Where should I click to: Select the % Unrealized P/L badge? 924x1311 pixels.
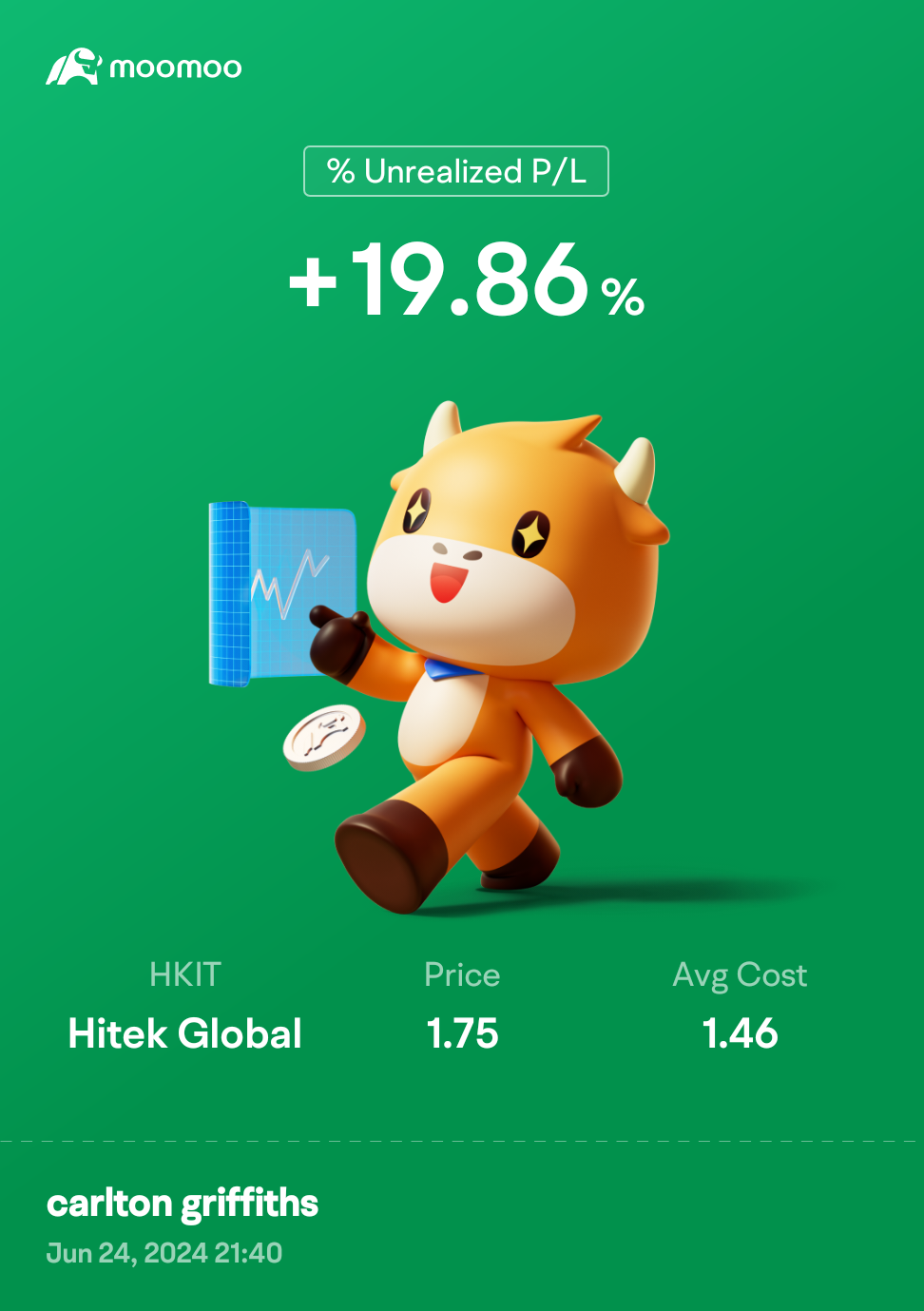(456, 171)
